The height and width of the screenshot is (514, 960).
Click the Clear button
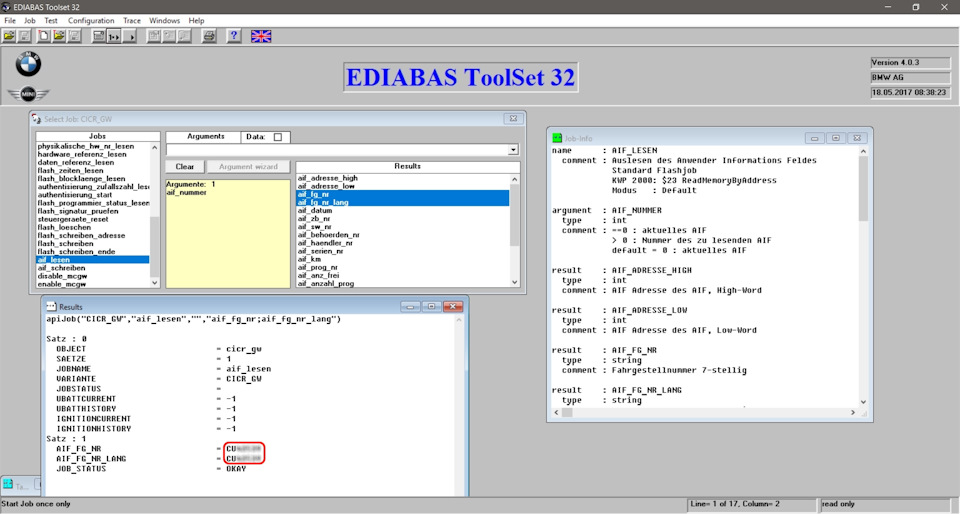pos(185,166)
